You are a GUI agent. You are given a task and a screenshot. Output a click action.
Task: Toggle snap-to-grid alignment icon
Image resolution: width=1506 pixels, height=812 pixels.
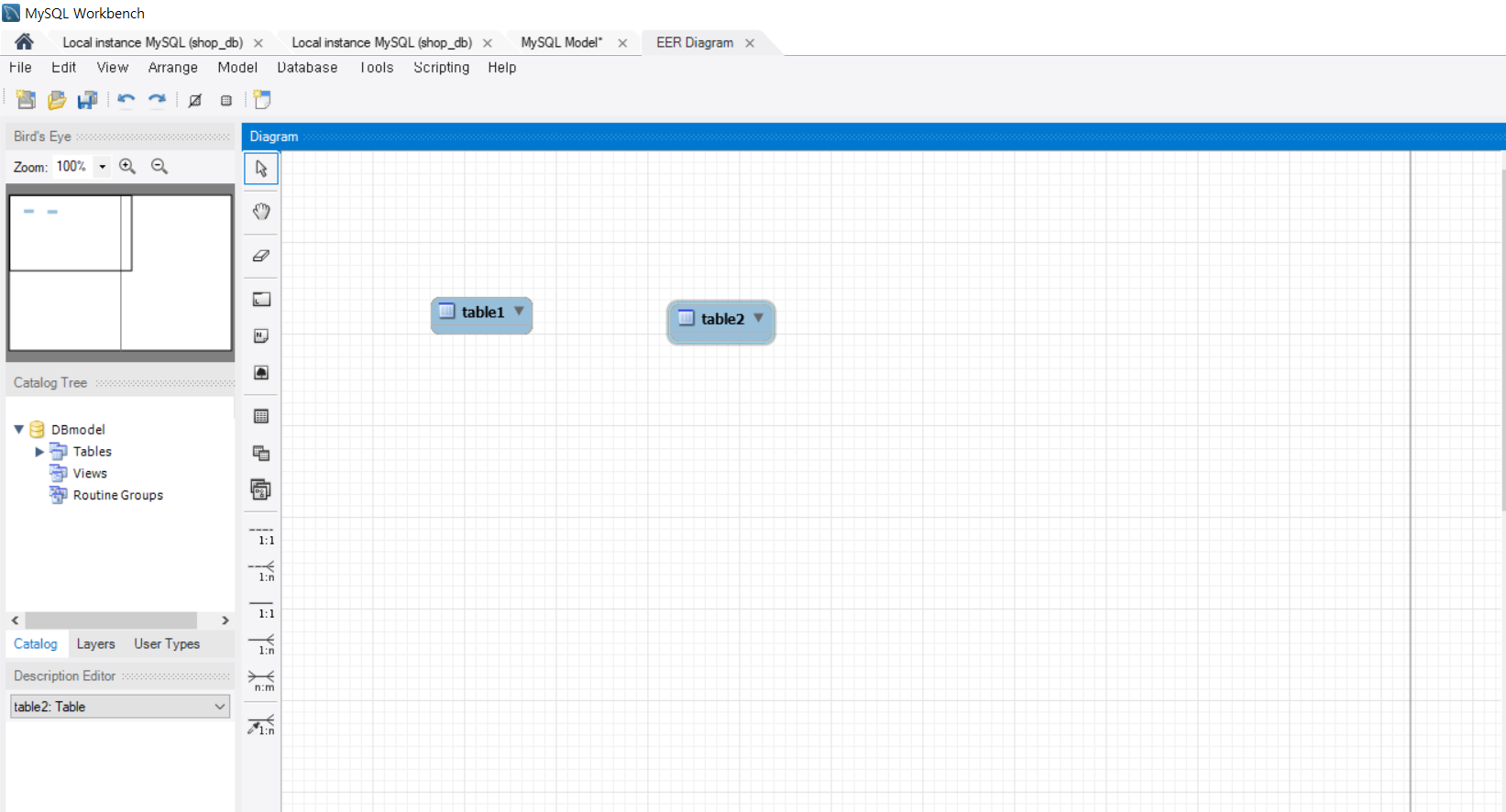click(226, 101)
